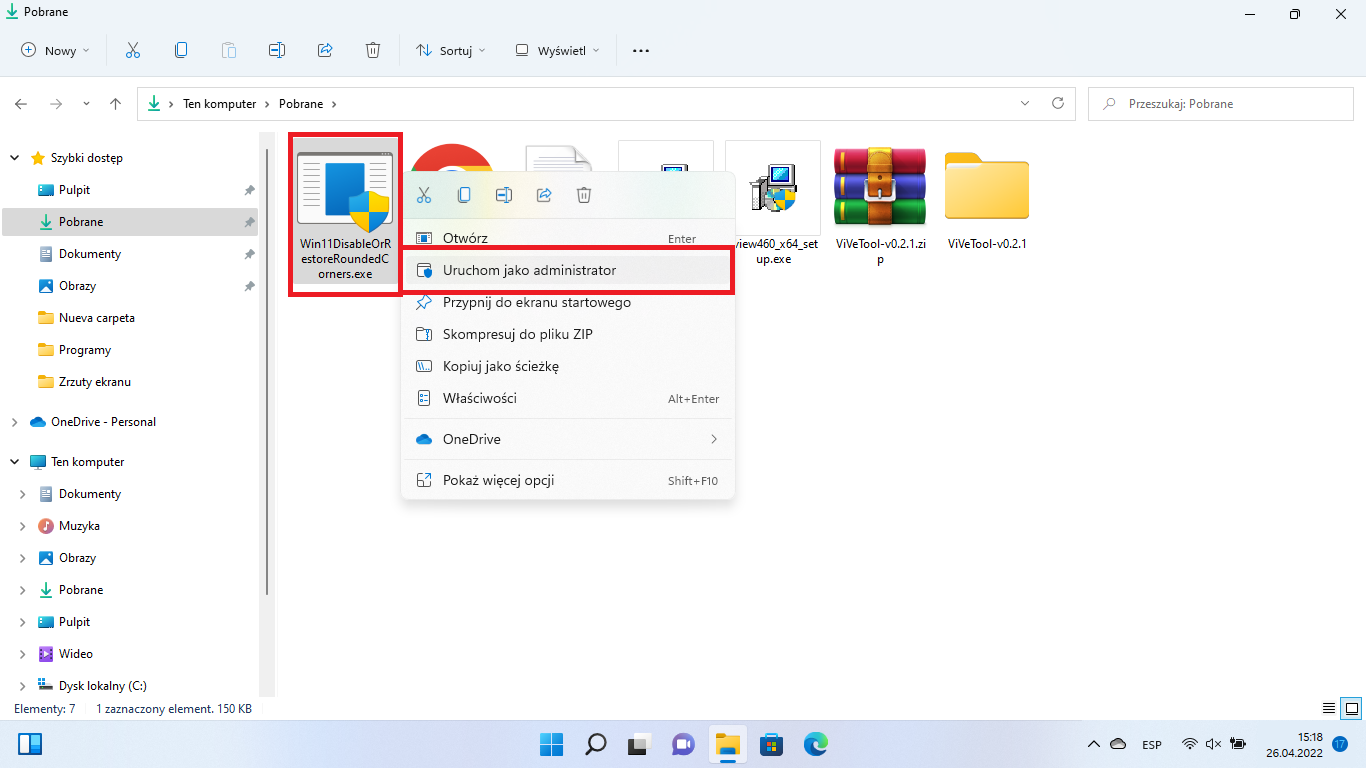Open taskbar Search magnifier

[x=595, y=744]
